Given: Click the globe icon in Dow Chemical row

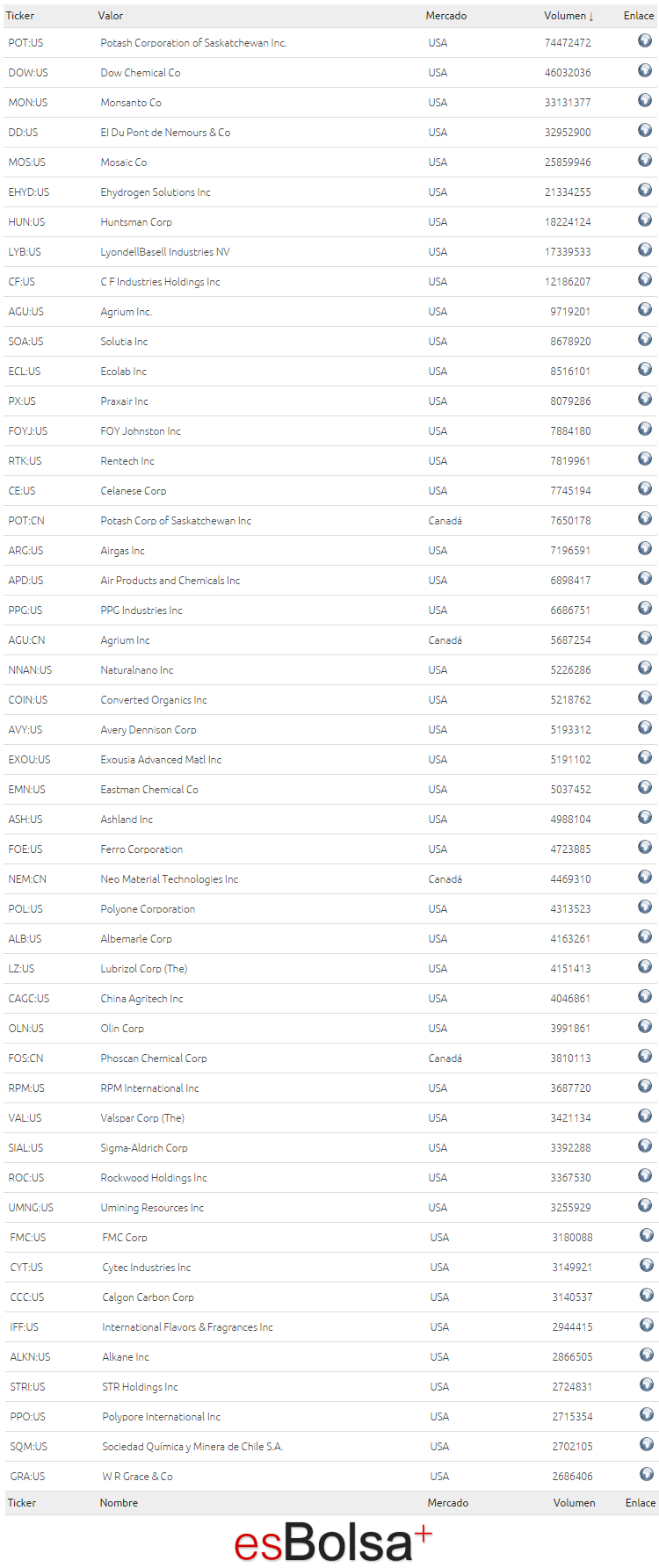Looking at the screenshot, I should [x=645, y=70].
